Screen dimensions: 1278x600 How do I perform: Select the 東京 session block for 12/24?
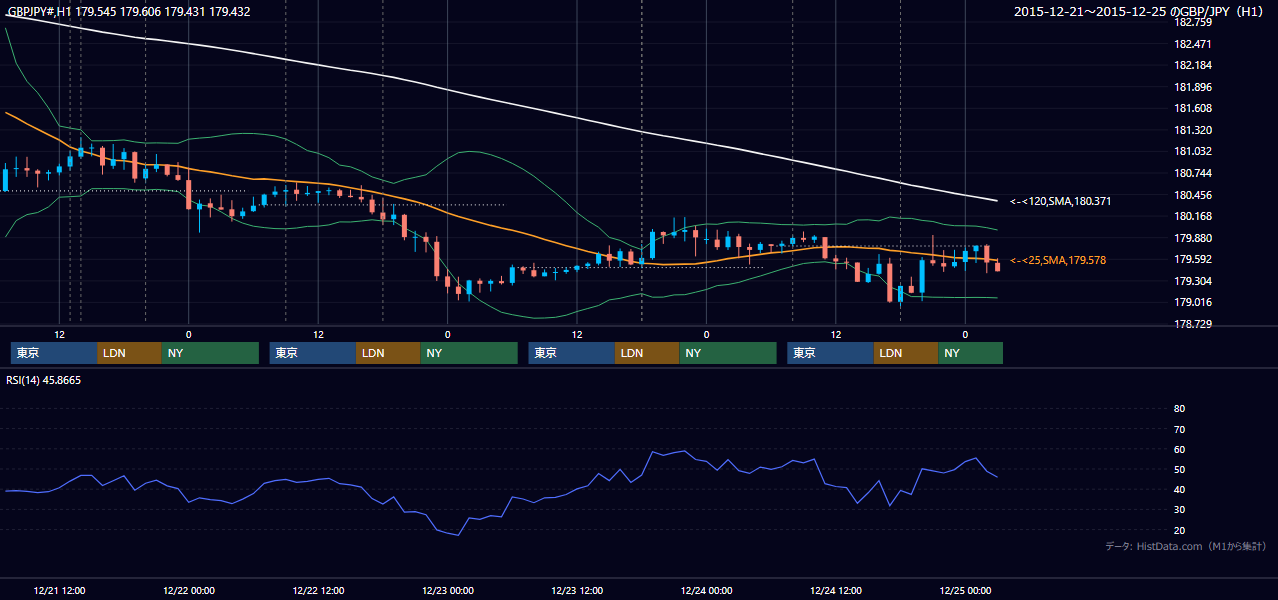click(831, 353)
